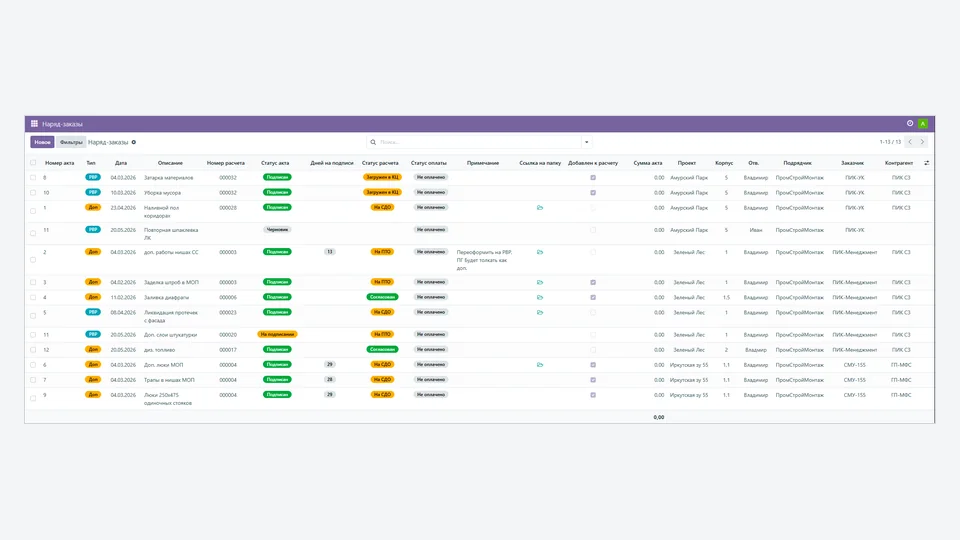Toggle Добавлен к расчету for Заливка диафрагм

tap(593, 298)
